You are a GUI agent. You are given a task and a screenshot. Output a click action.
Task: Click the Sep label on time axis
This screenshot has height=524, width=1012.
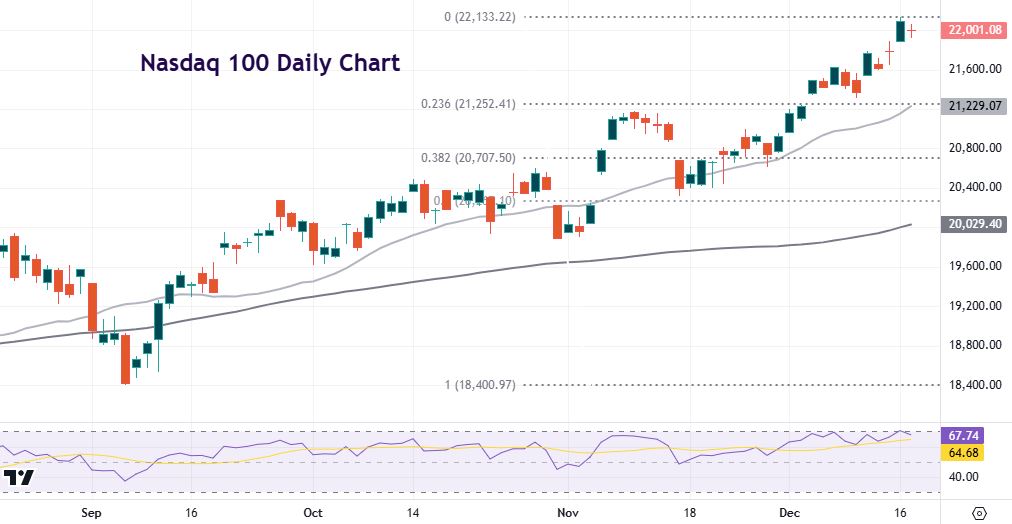click(x=90, y=511)
